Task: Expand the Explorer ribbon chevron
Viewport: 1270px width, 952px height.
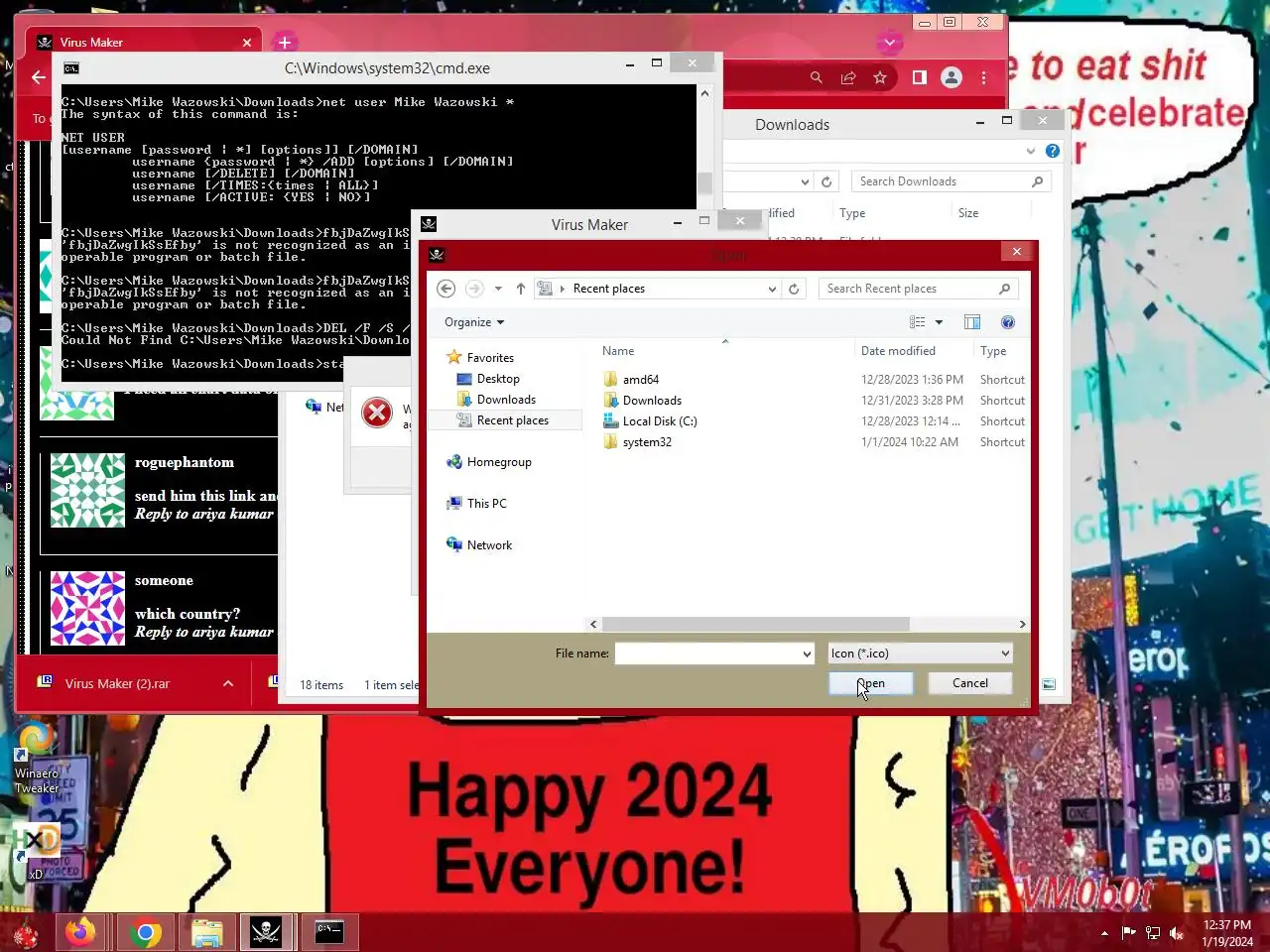Action: tap(1031, 151)
